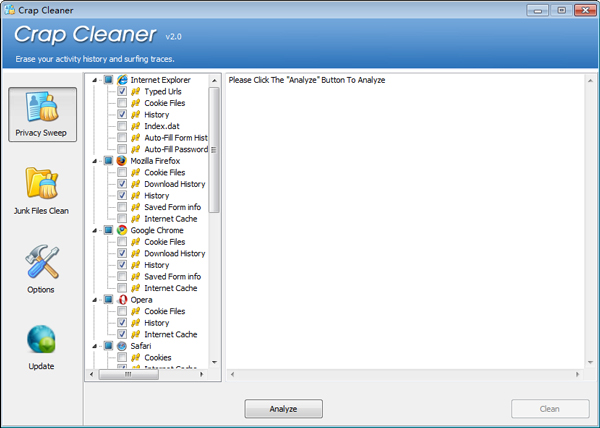The image size is (600, 428).
Task: Click the Please Click The Analyze message
Action: tap(307, 80)
